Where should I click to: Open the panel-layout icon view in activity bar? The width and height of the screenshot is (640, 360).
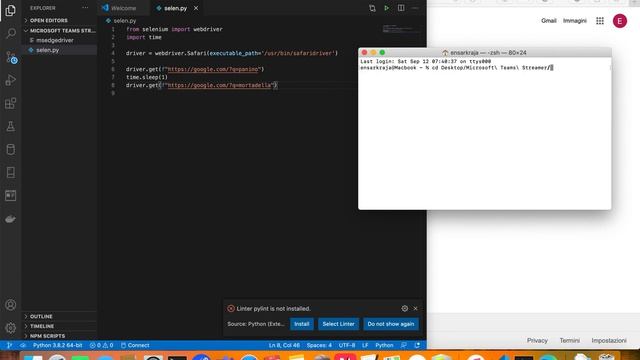pos(11,196)
